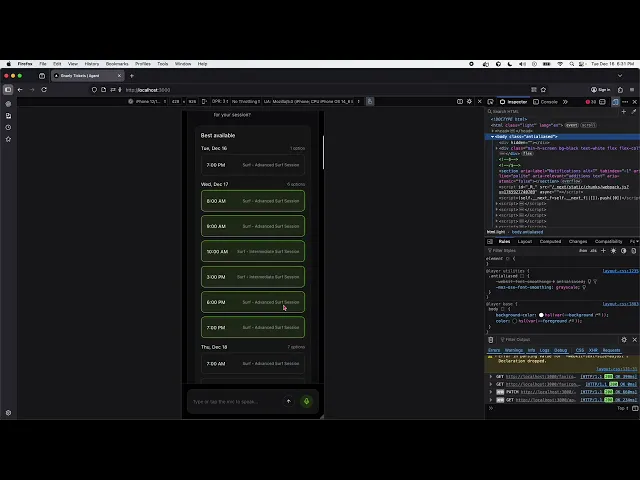Open console settings gear icon
Viewport: 640px width, 480px height.
[x=624, y=340]
